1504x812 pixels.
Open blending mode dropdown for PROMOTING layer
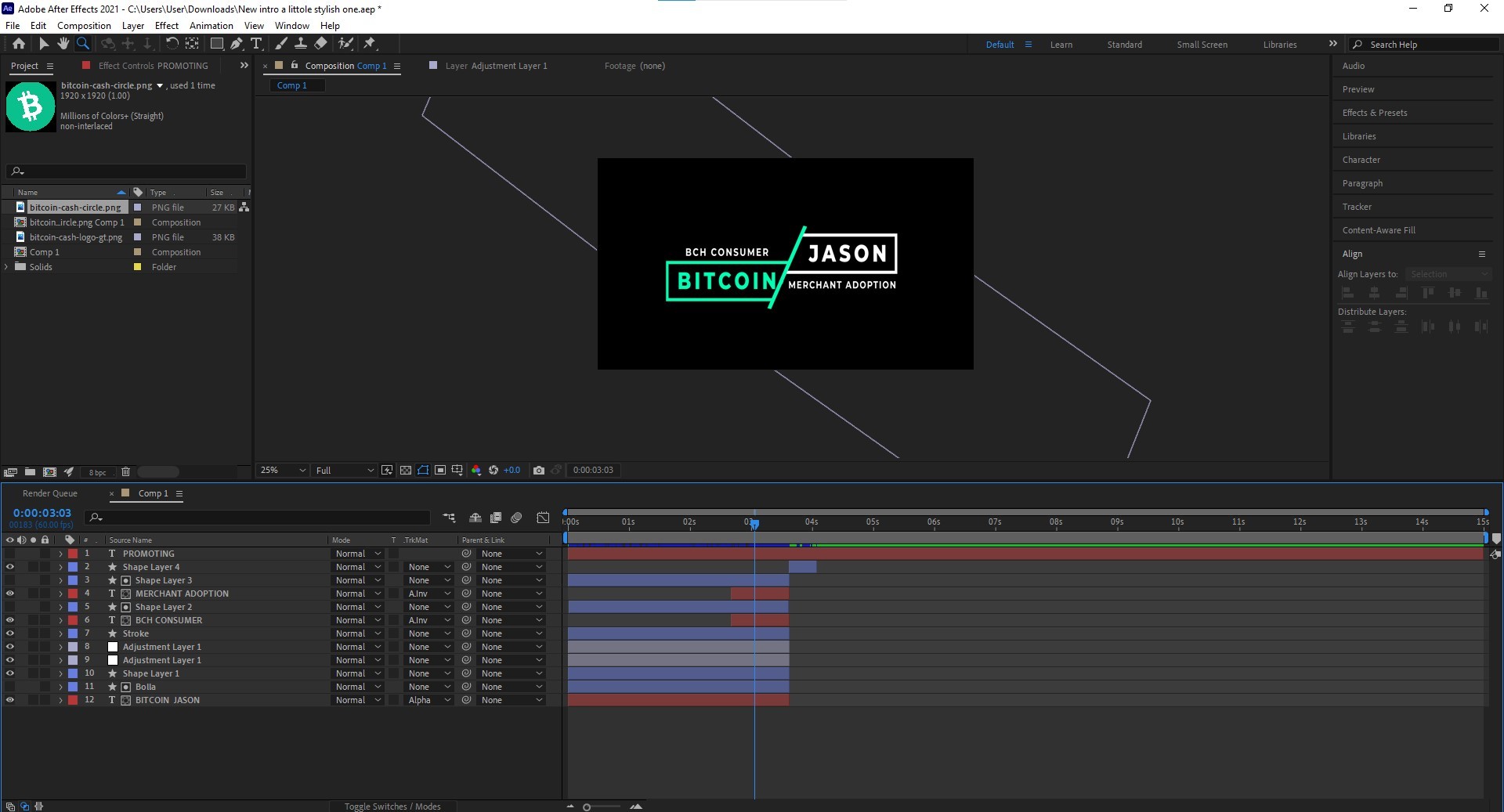[358, 554]
